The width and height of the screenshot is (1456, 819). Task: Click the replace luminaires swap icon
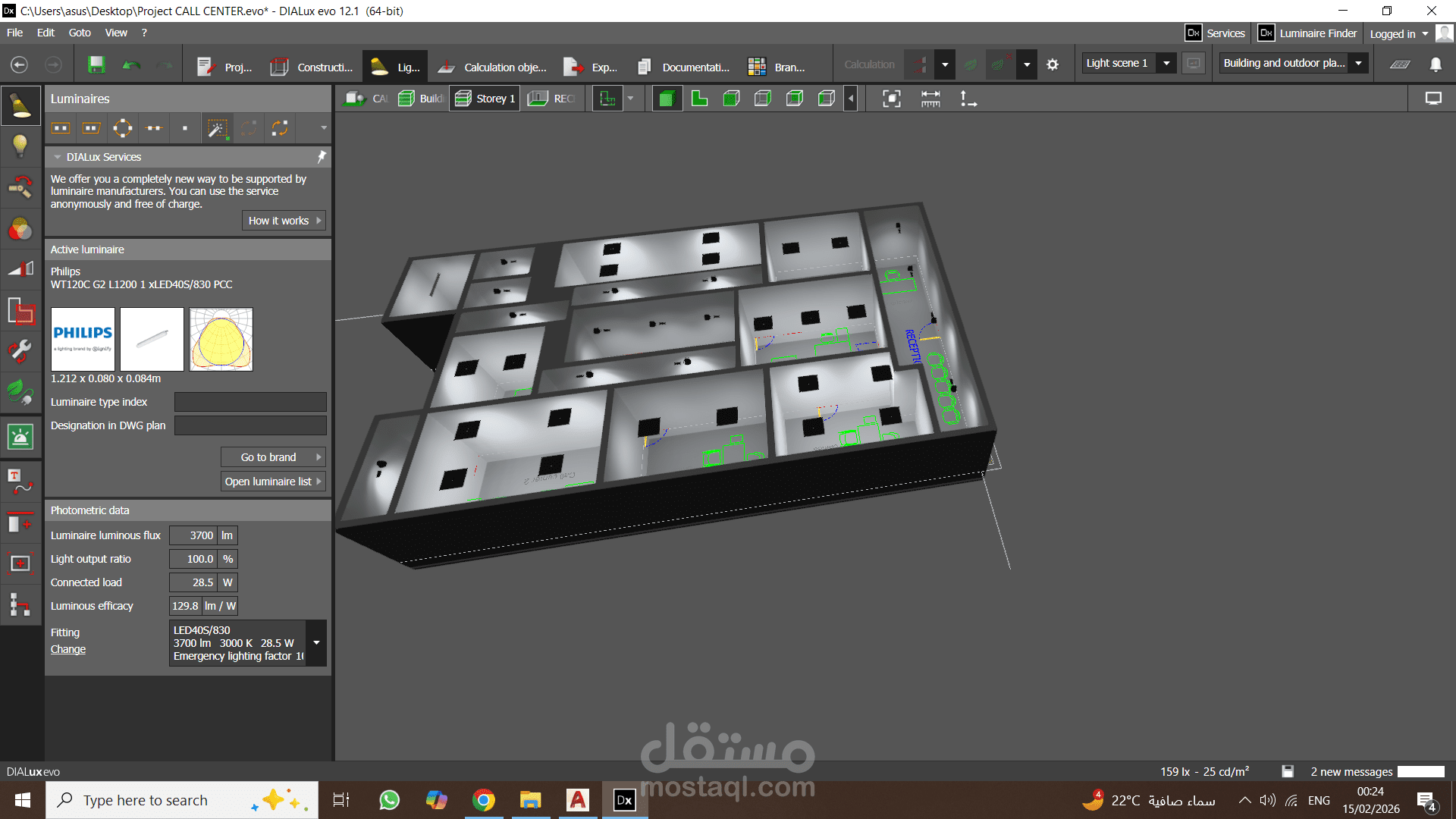(x=280, y=128)
